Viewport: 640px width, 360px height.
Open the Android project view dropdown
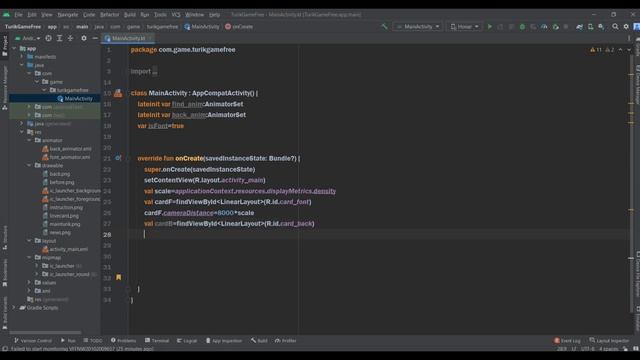[x=27, y=38]
